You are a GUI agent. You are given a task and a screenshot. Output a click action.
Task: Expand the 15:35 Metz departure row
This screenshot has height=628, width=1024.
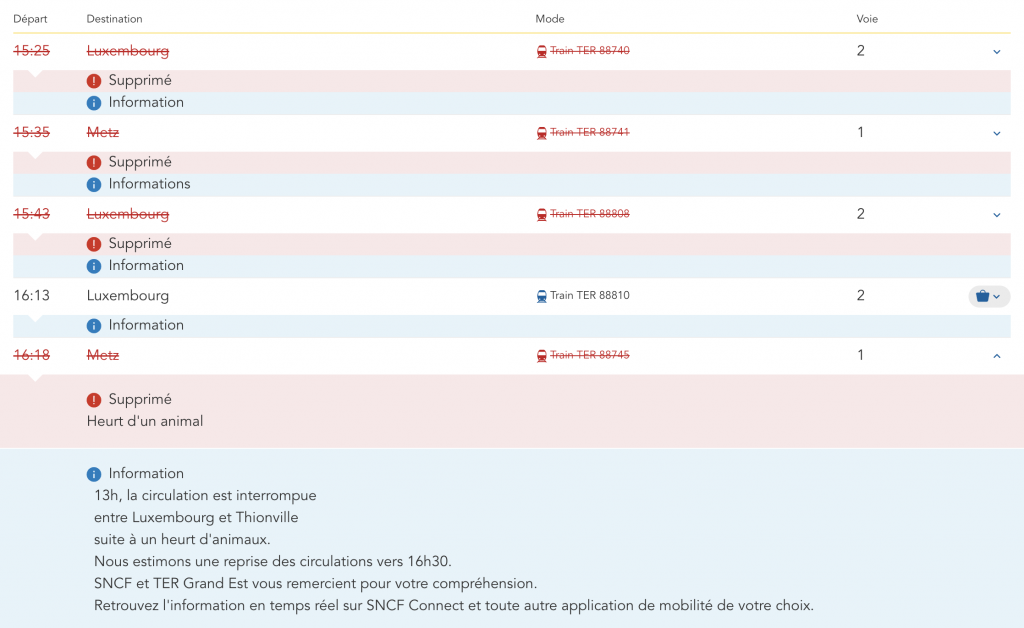996,133
